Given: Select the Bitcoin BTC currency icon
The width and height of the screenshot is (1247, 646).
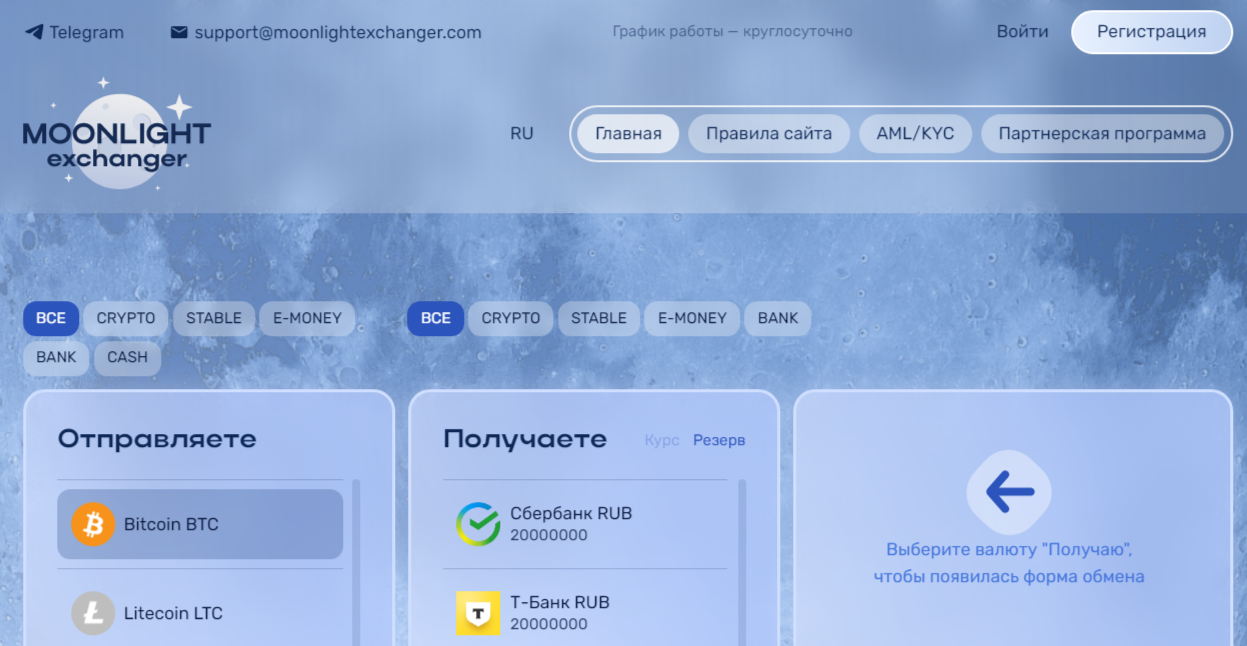Looking at the screenshot, I should pos(91,524).
